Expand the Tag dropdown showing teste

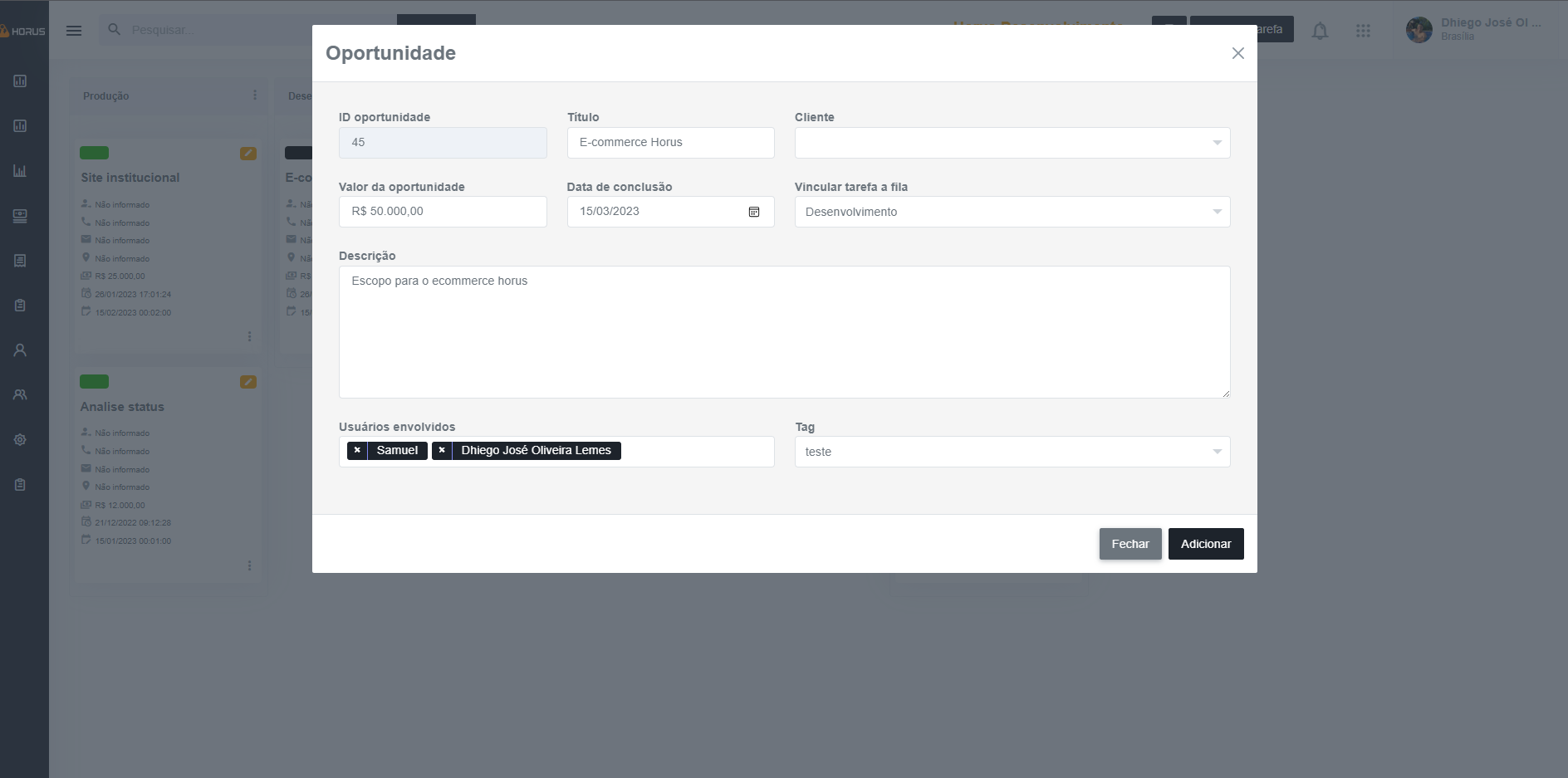(x=1012, y=452)
